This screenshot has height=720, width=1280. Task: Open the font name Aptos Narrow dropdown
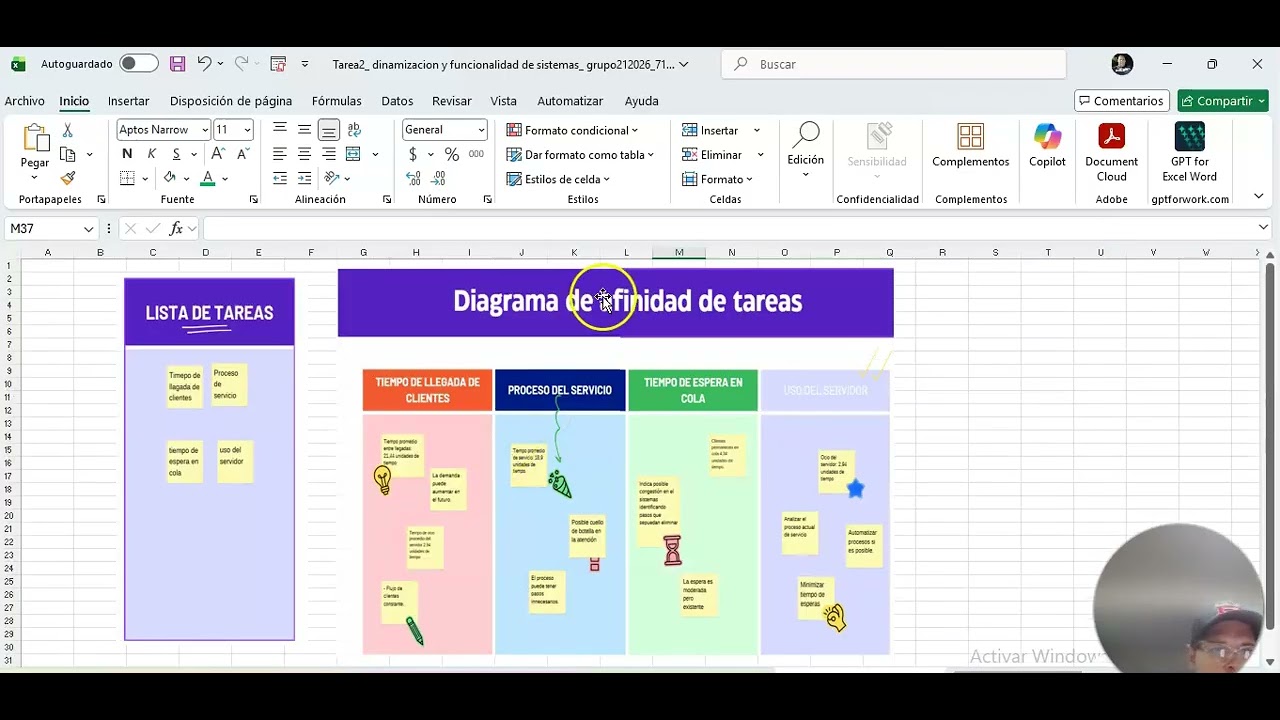205,130
